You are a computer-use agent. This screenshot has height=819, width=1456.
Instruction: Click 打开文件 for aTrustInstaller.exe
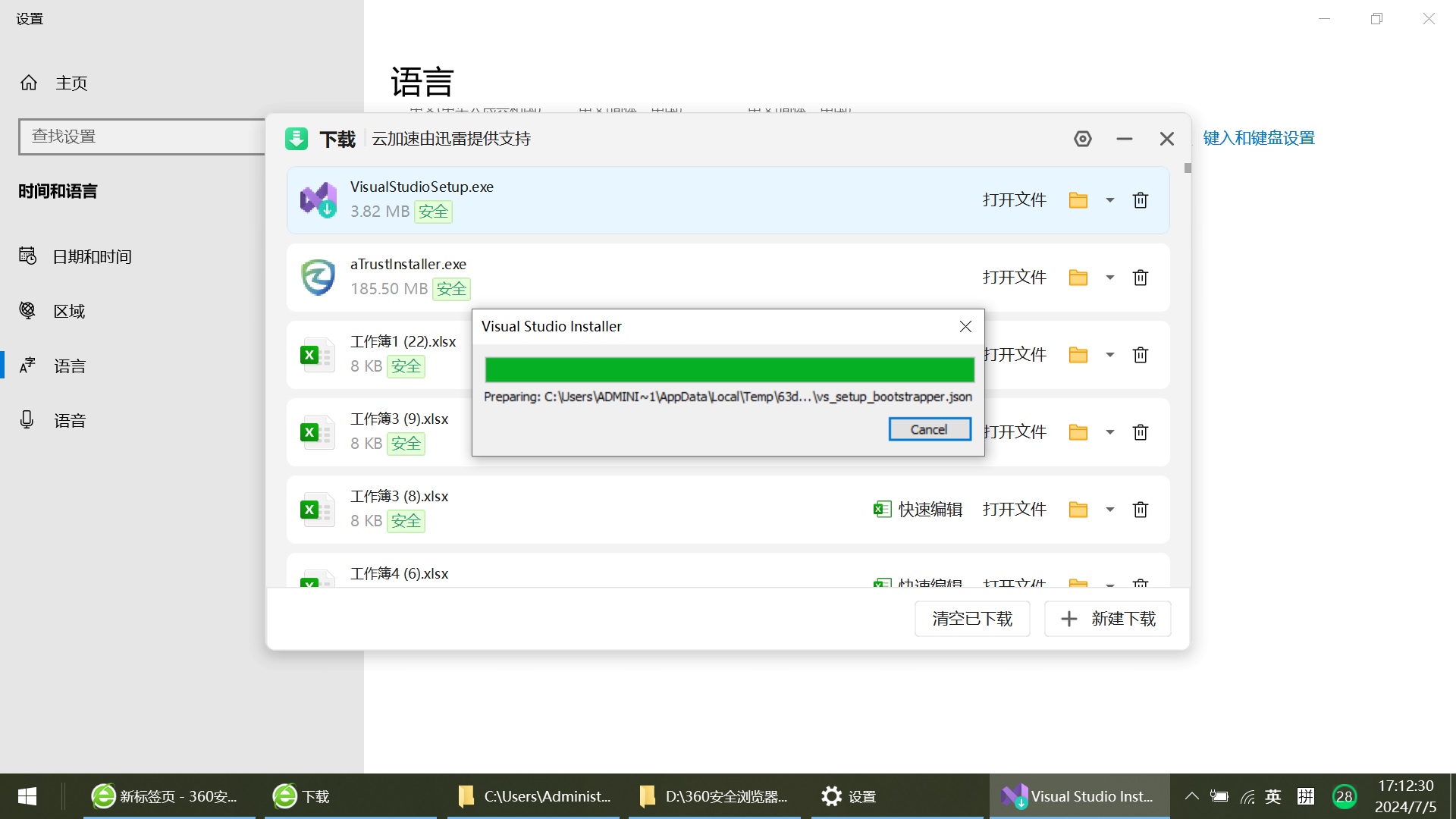[x=1015, y=278]
